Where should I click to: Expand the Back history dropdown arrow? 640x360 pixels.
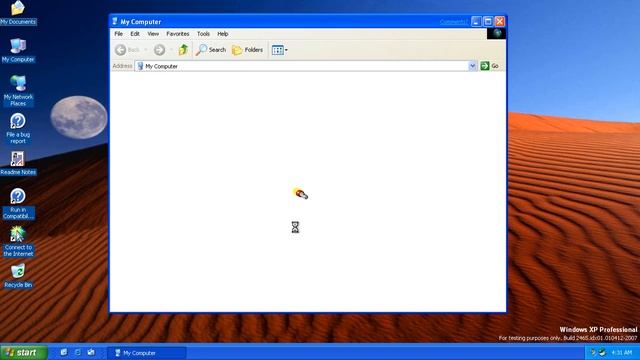146,50
